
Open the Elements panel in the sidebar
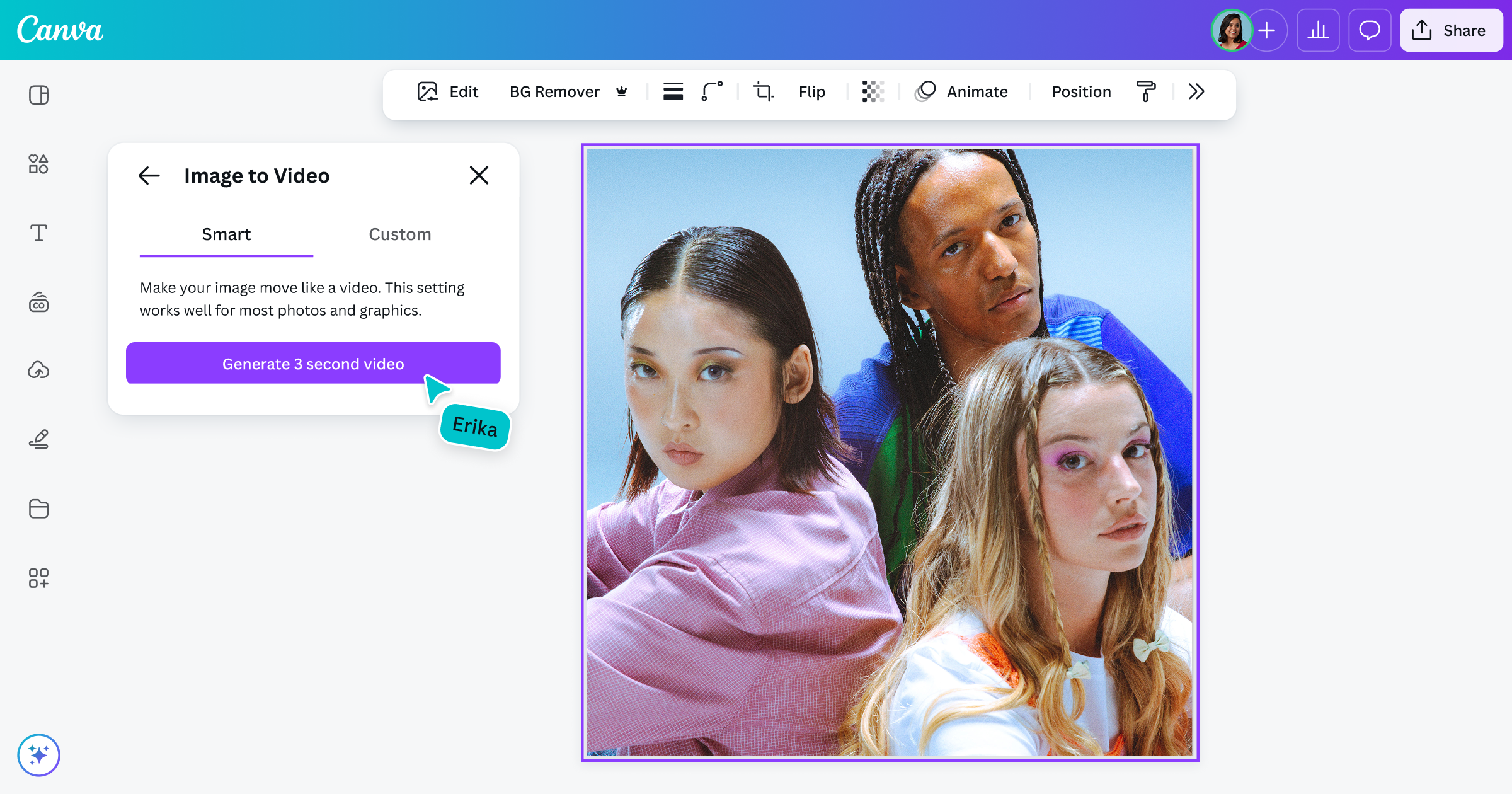(38, 164)
